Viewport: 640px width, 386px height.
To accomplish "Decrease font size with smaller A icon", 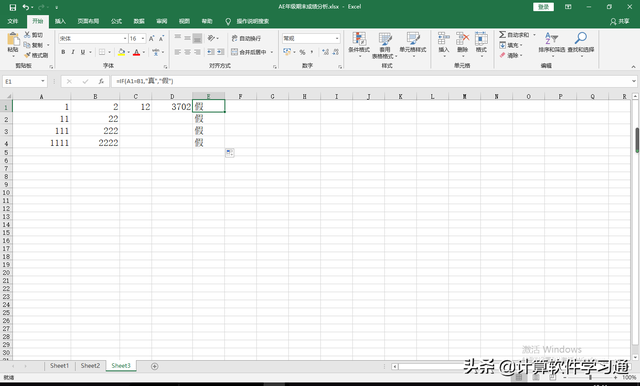I will [161, 38].
